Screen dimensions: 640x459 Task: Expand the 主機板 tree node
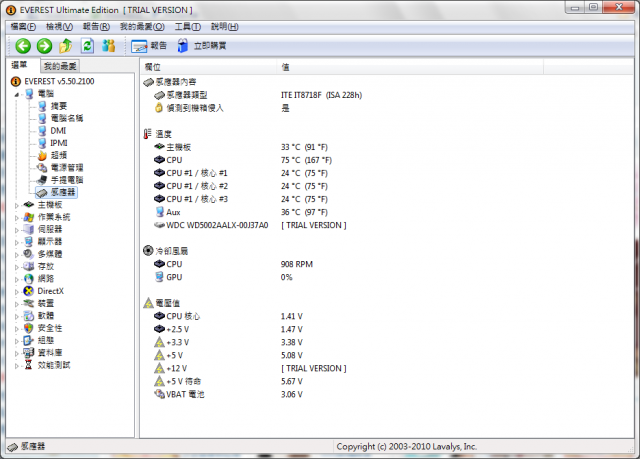tap(17, 205)
